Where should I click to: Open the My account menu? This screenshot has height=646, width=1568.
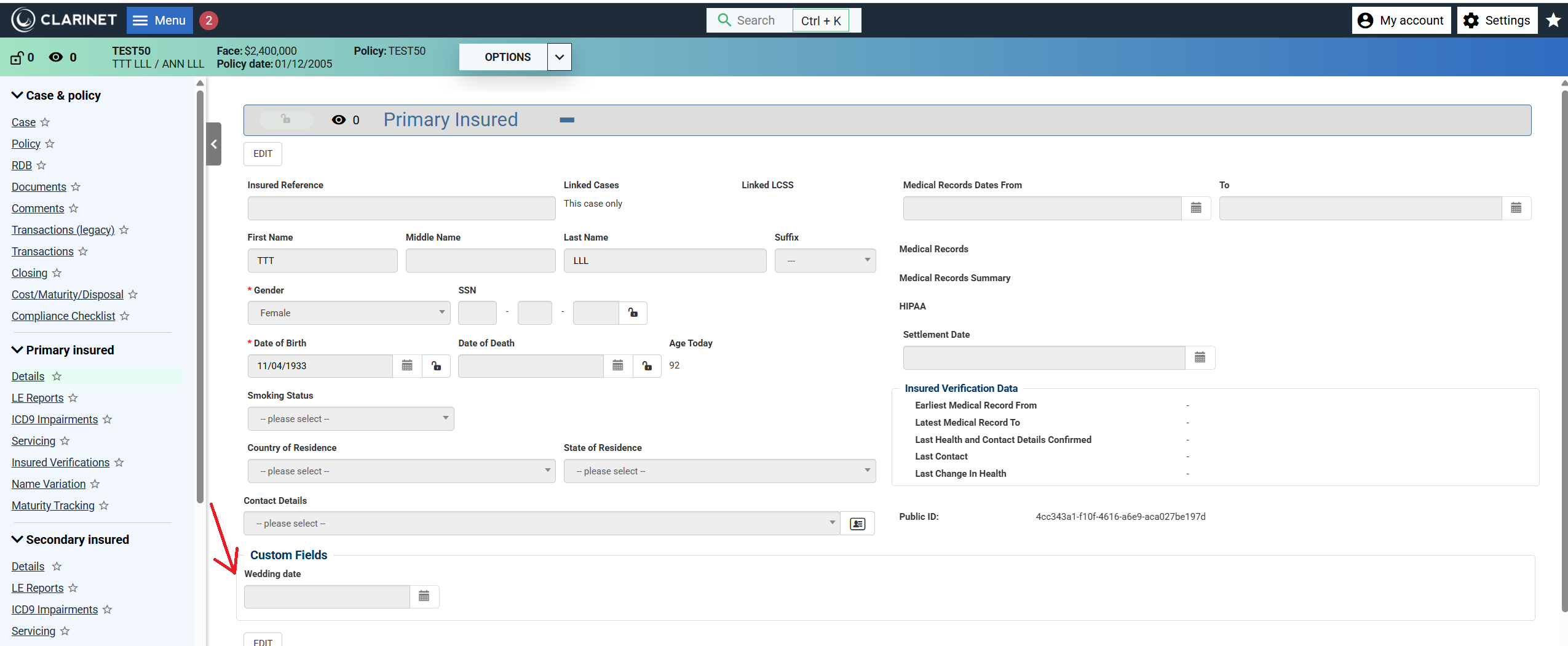coord(1401,20)
